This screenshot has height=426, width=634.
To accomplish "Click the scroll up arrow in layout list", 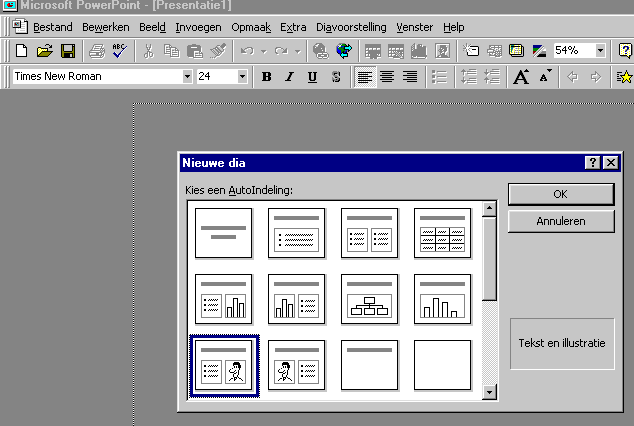I will pos(489,209).
